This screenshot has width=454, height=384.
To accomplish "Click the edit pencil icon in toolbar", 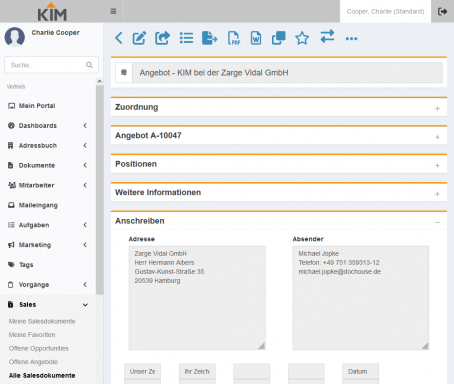I will click(139, 38).
